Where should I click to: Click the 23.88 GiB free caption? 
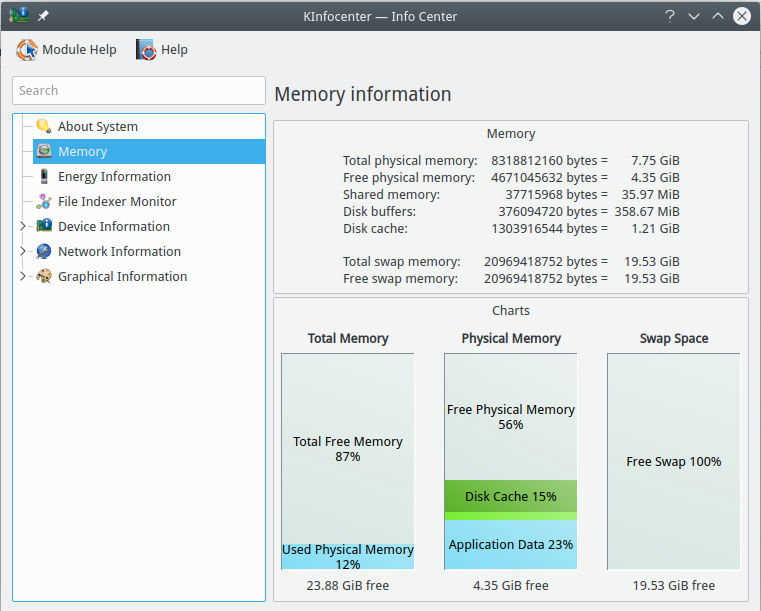(x=347, y=586)
